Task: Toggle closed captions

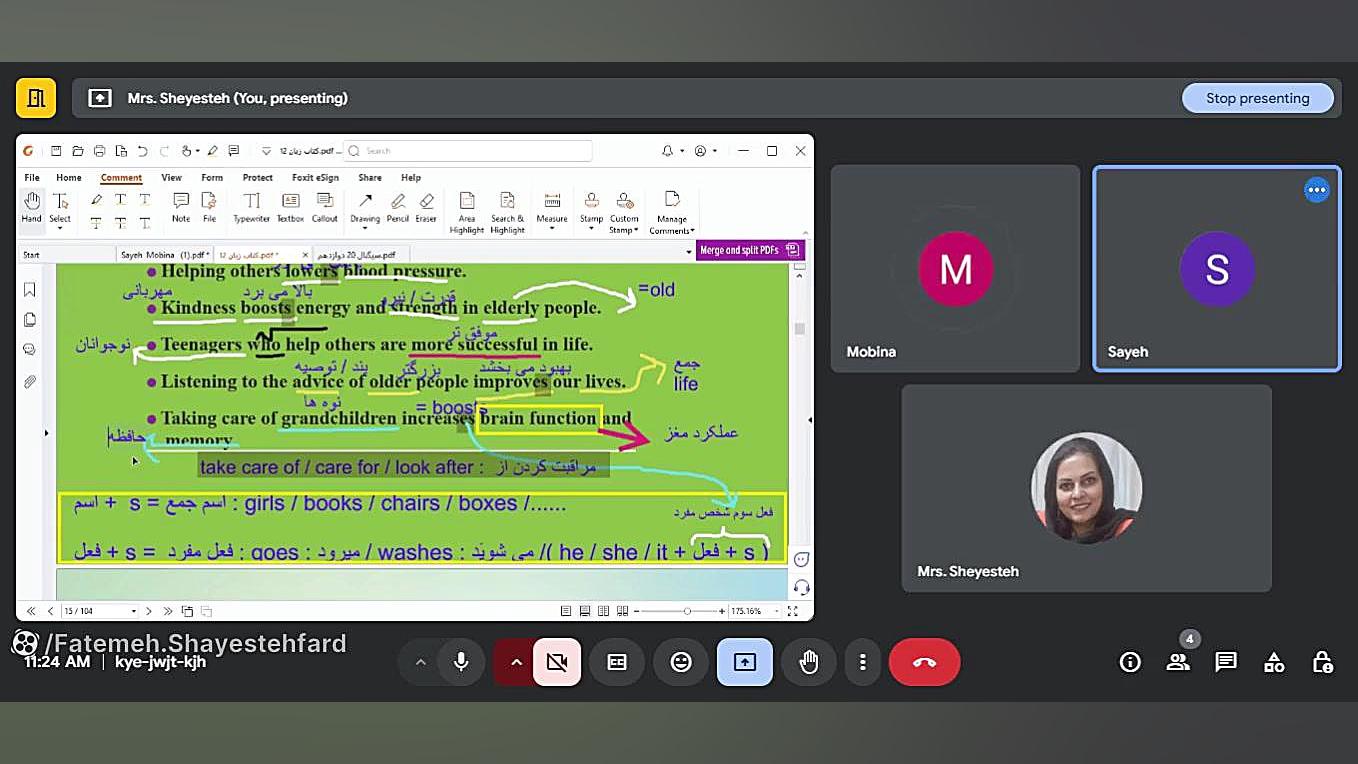Action: (617, 662)
